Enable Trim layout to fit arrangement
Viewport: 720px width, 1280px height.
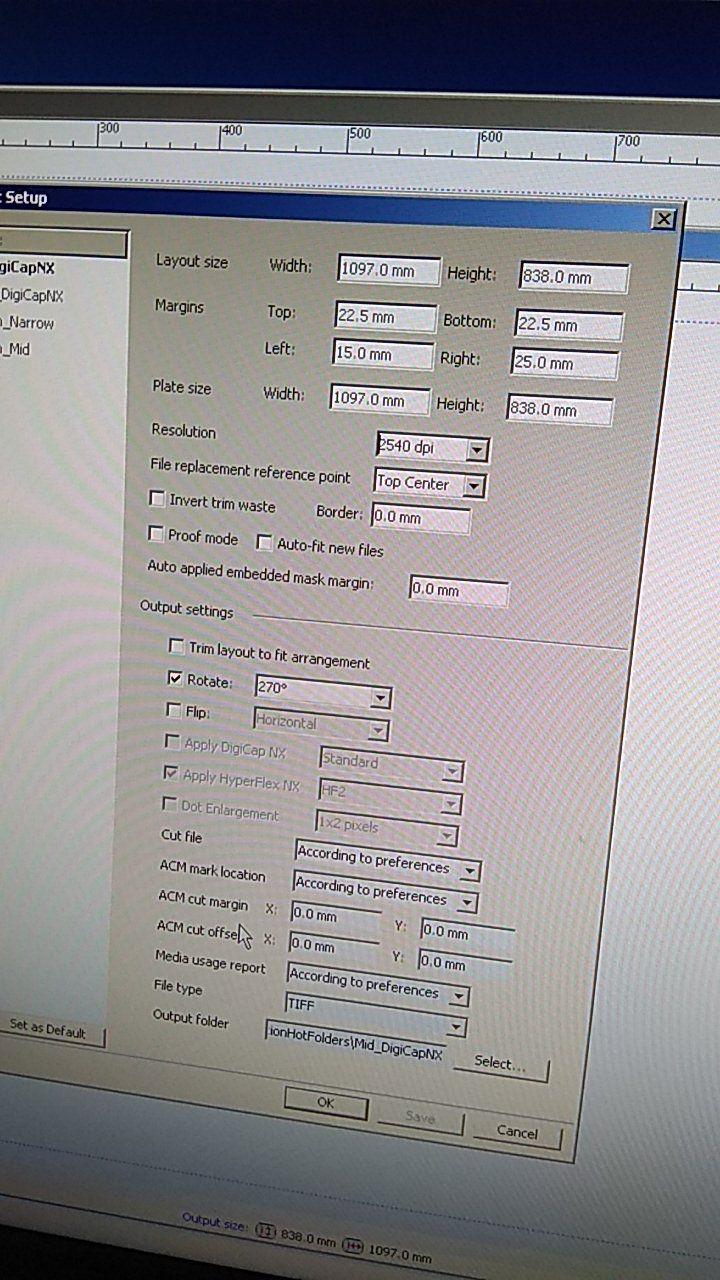177,646
